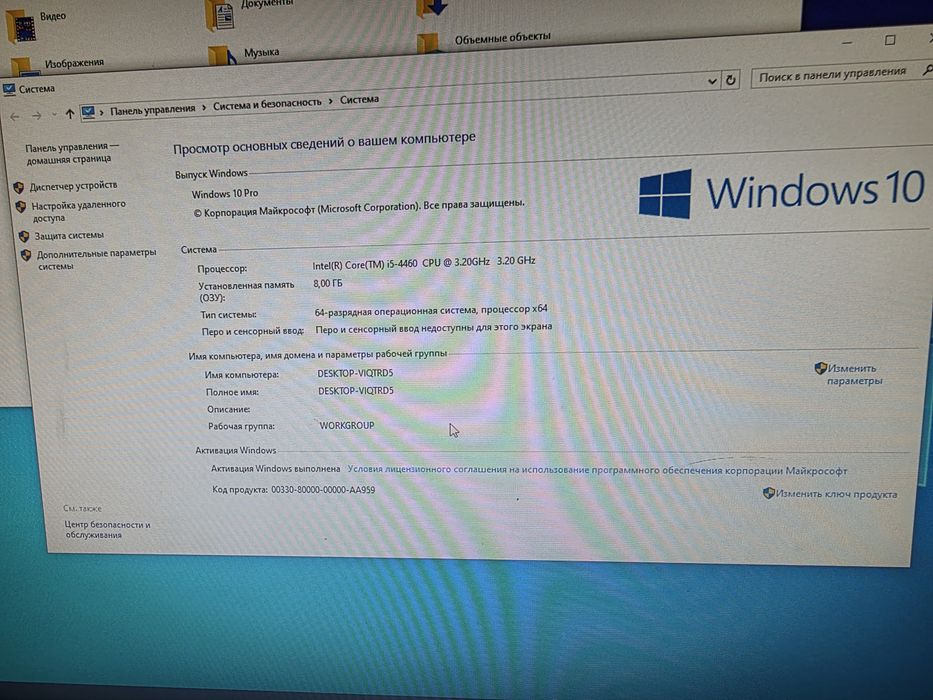Click the shield icon next to Изменить параметры

(821, 368)
